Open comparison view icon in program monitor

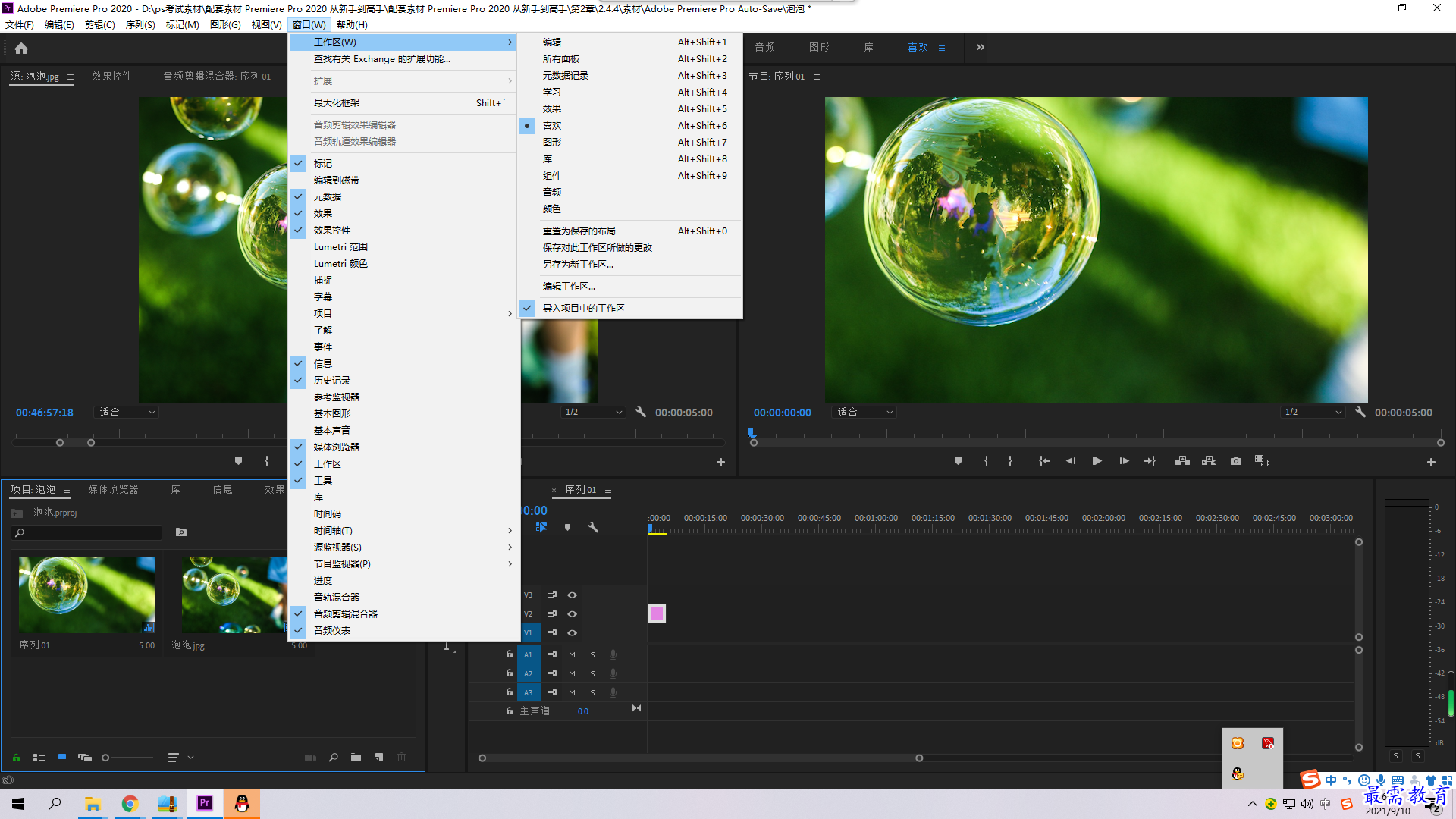coord(1262,461)
